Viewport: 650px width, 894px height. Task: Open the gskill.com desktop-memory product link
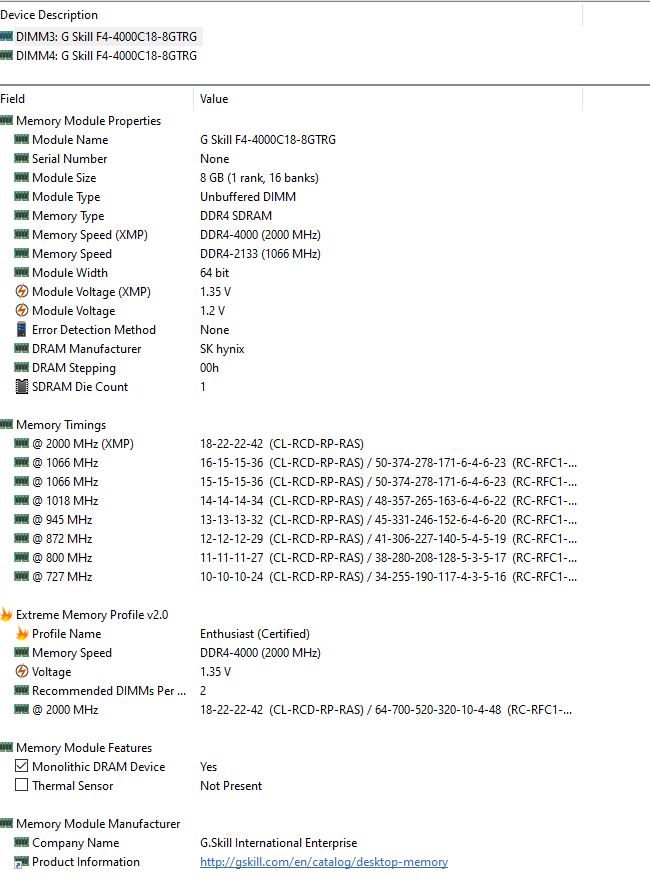click(324, 862)
